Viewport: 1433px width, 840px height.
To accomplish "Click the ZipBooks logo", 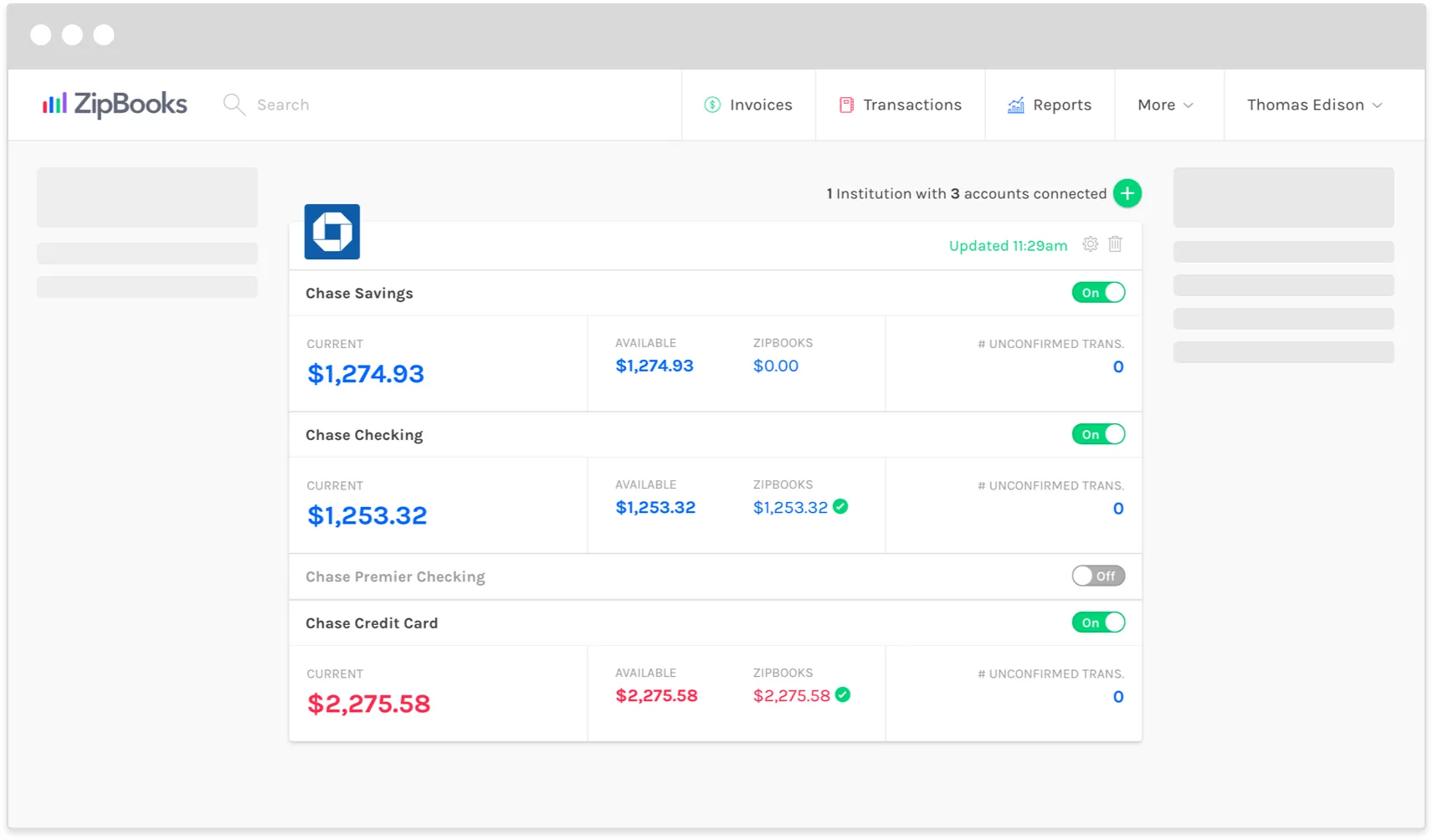I will 115,104.
